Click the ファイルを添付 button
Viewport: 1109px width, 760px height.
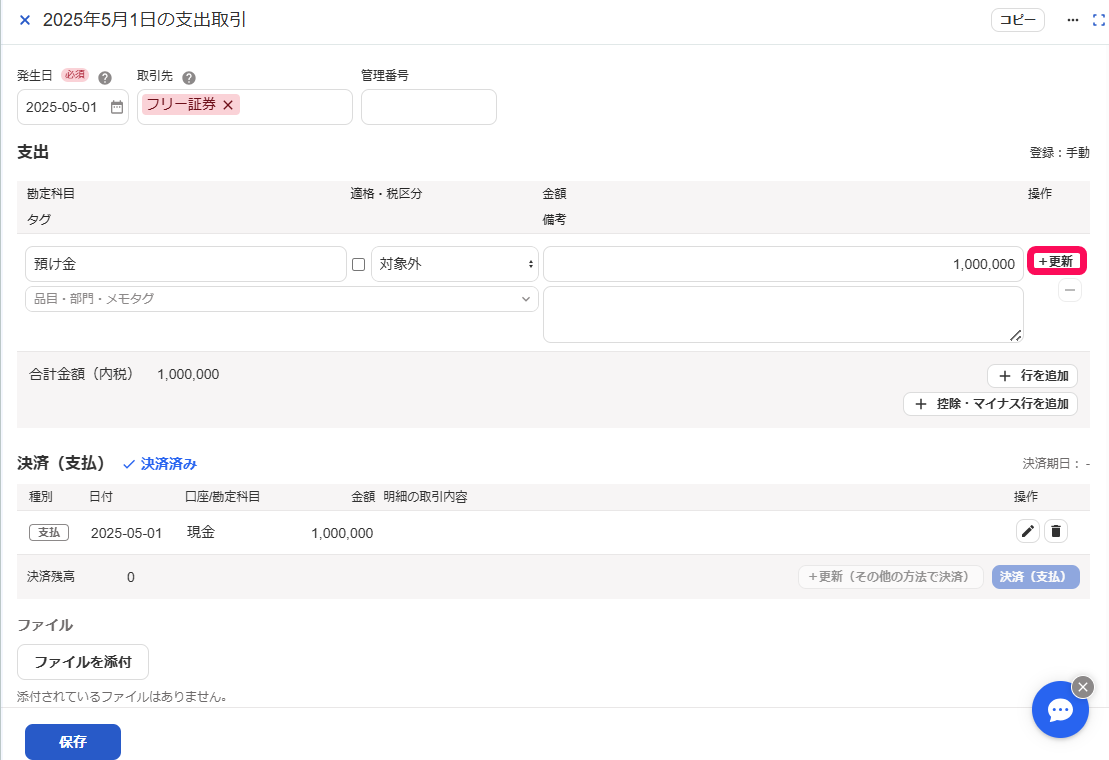point(83,662)
